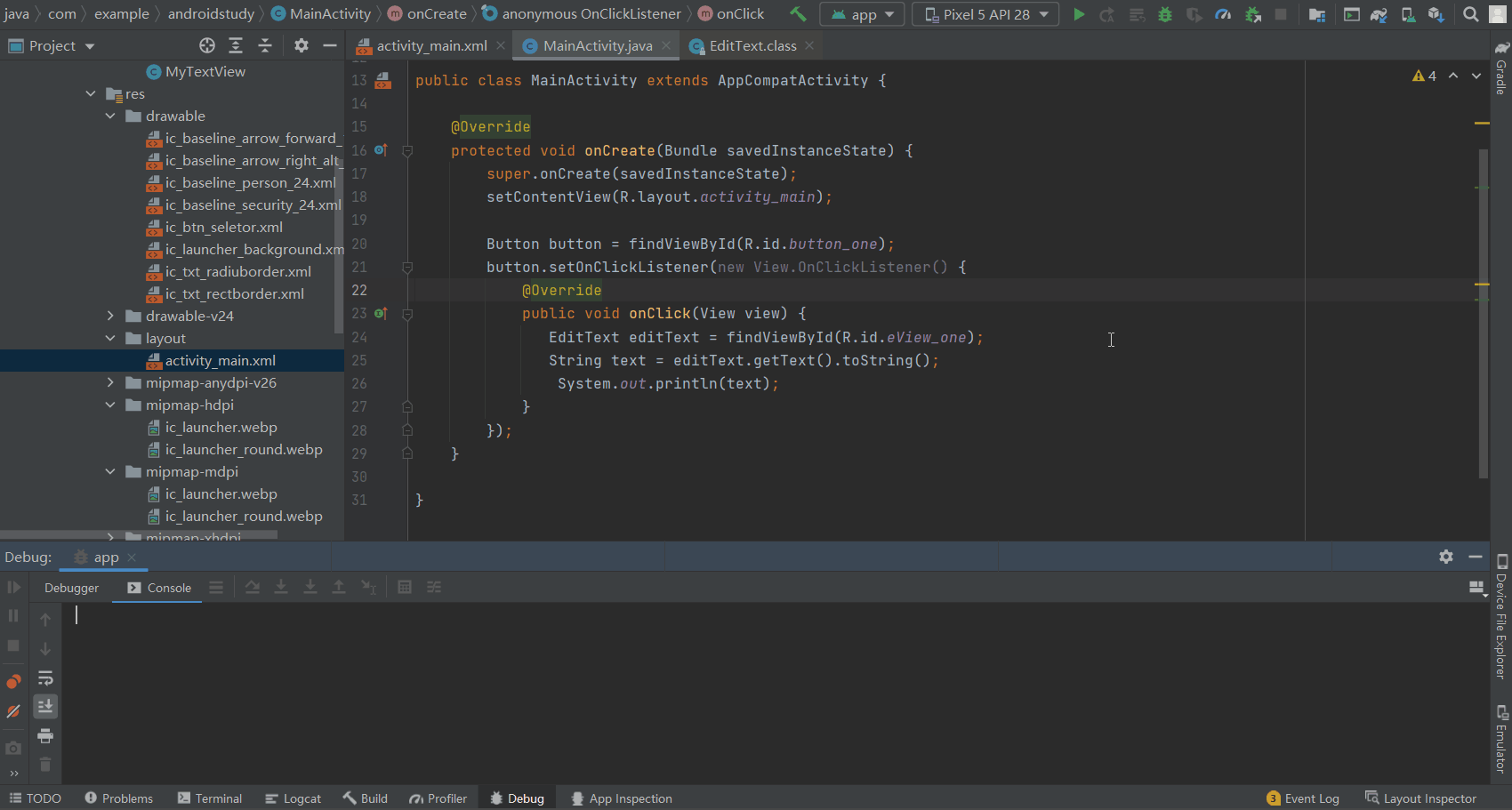This screenshot has height=810, width=1512.
Task: Click the Select Opened File target icon
Action: pyautogui.click(x=207, y=45)
